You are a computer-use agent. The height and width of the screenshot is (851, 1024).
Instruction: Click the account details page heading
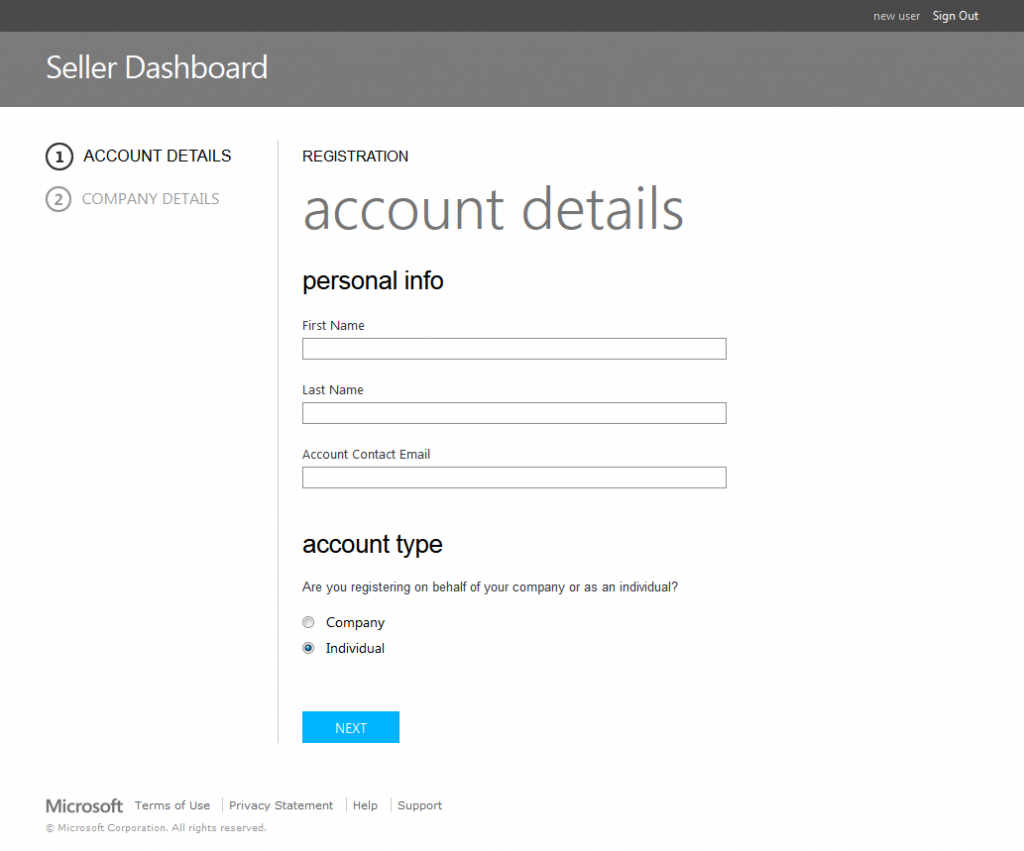point(493,210)
